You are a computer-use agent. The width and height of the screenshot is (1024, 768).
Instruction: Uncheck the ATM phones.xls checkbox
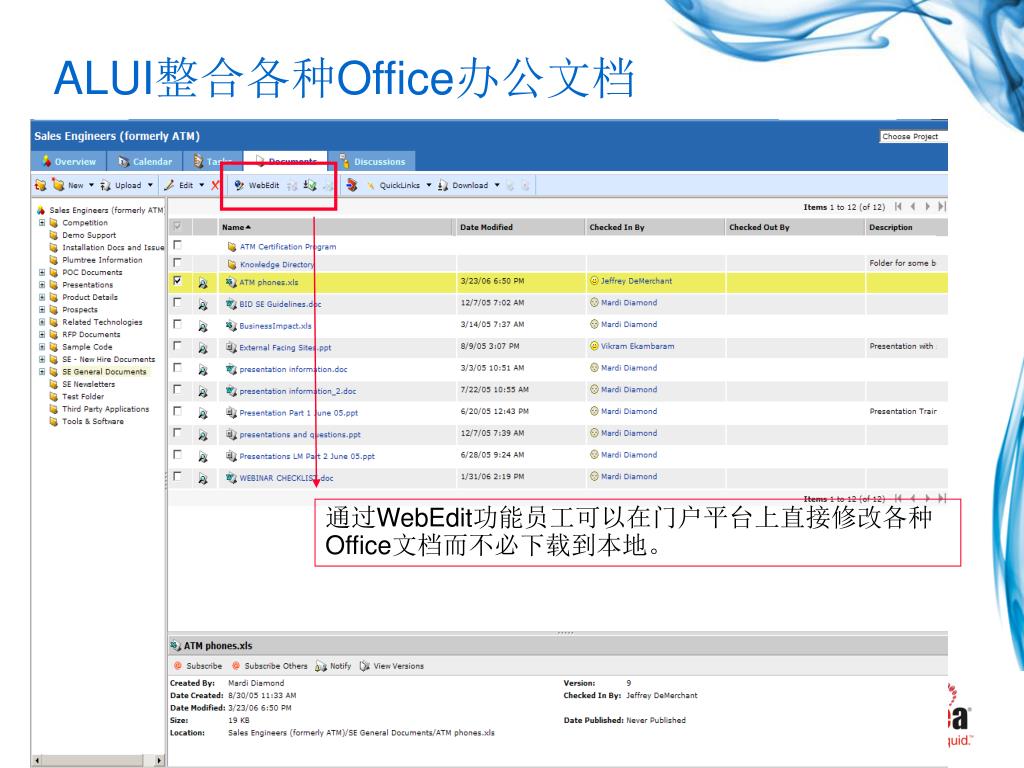[178, 281]
